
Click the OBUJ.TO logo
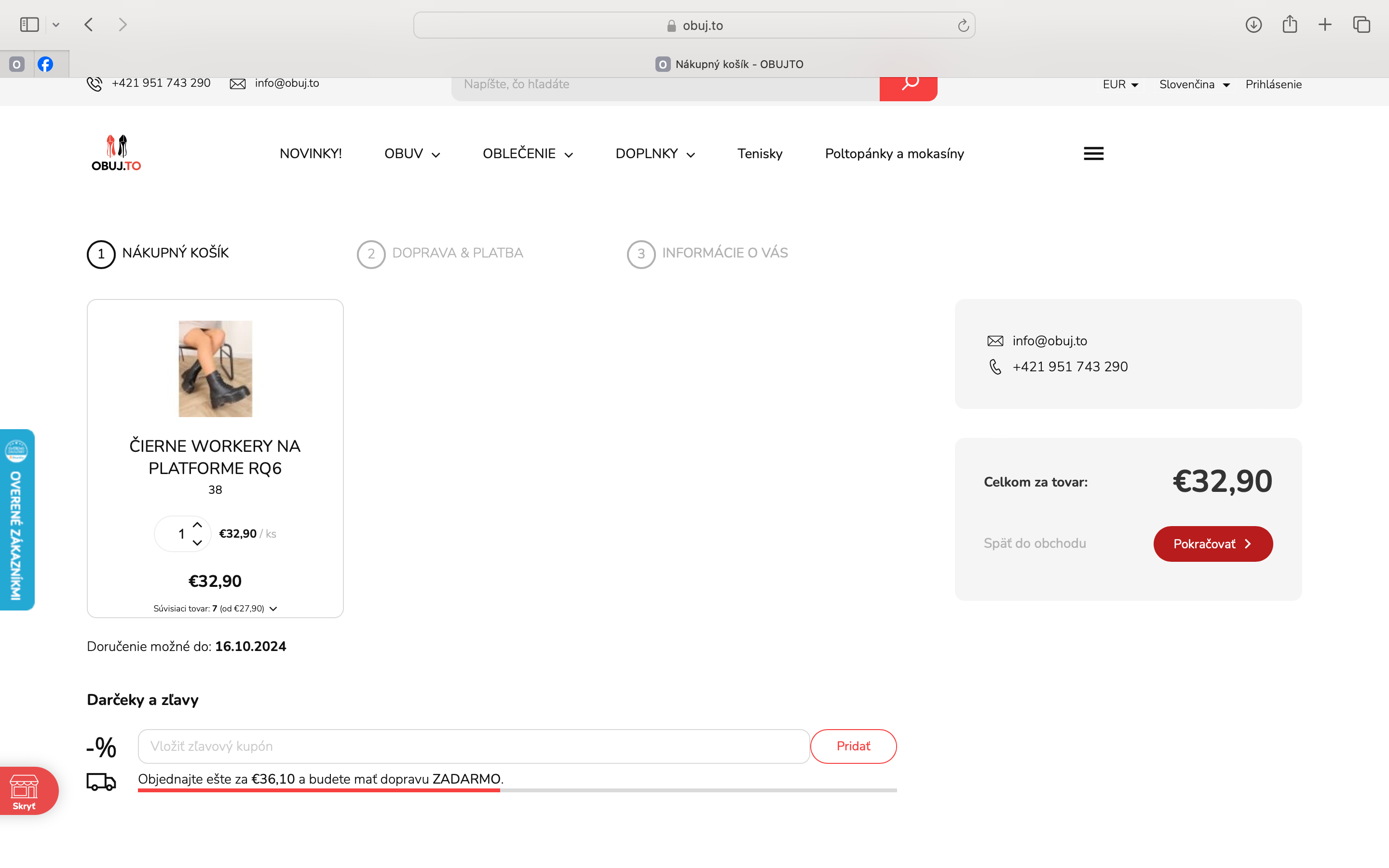(x=117, y=153)
